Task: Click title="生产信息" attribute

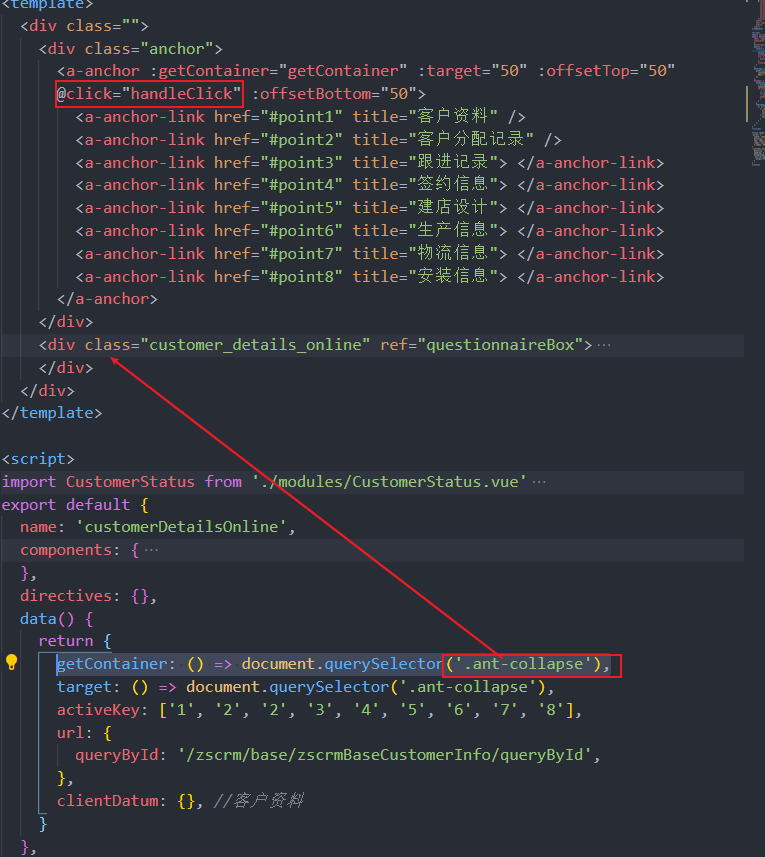Action: coord(425,231)
